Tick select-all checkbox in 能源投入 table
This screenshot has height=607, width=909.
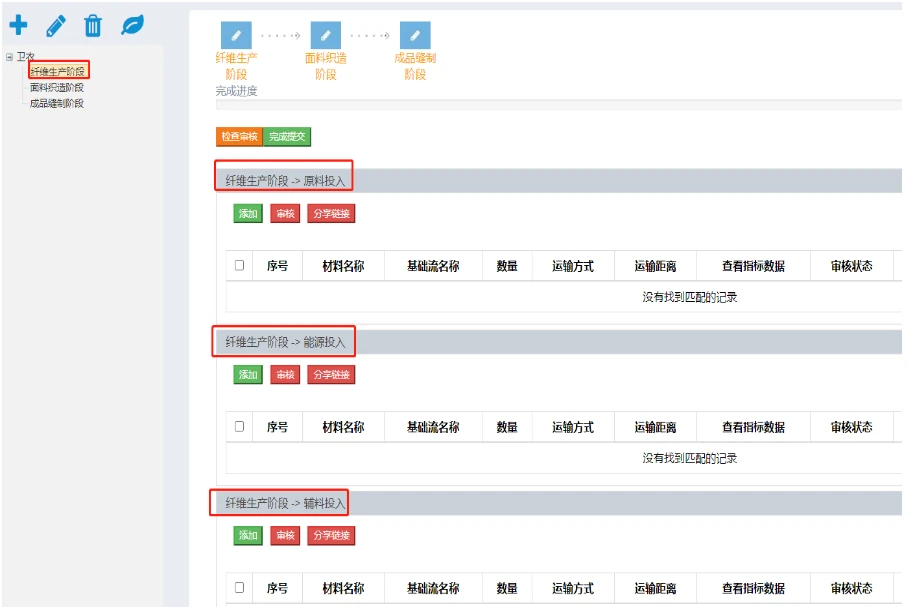pos(239,427)
